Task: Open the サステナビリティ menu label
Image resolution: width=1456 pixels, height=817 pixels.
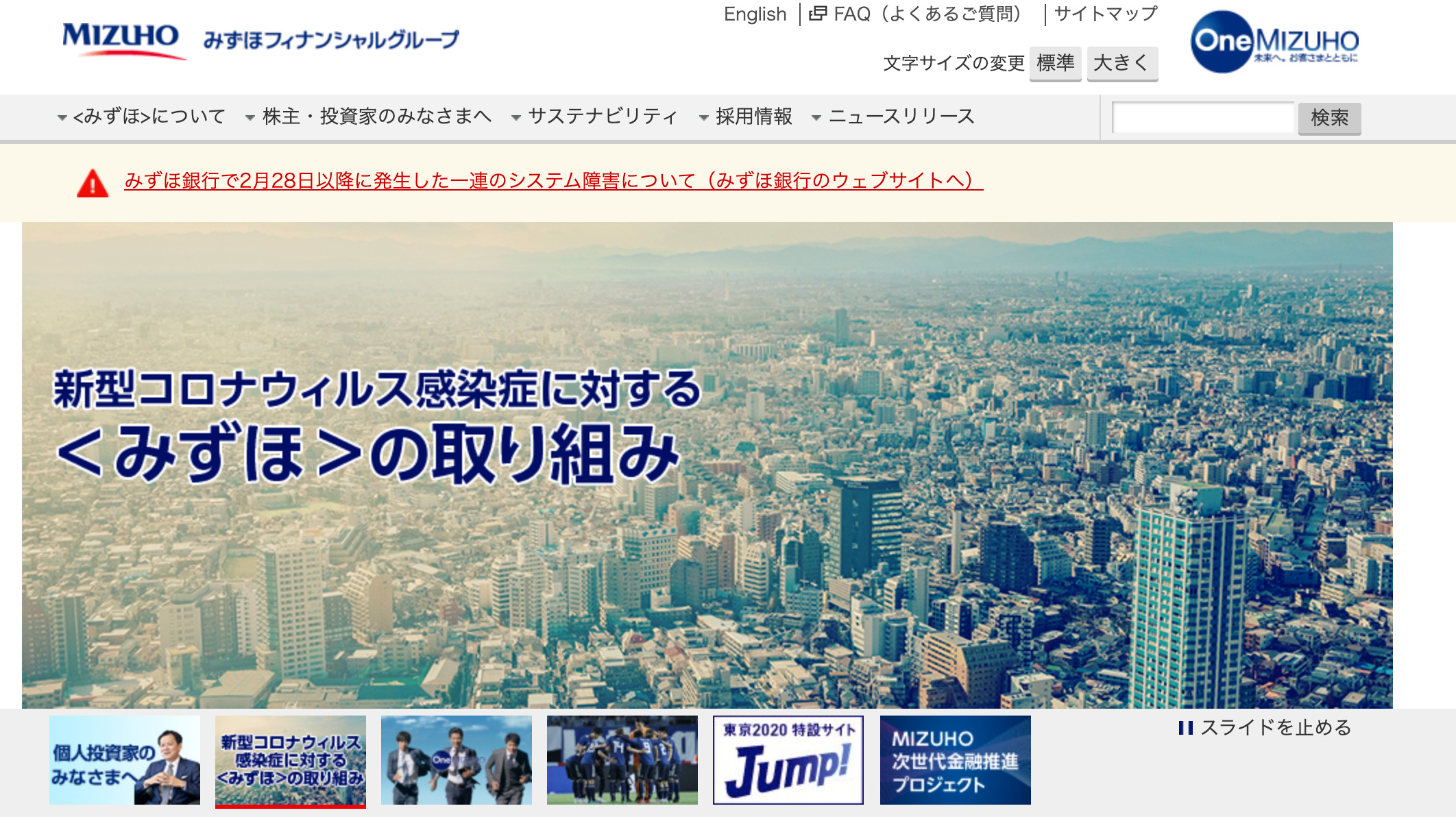Action: click(x=603, y=117)
